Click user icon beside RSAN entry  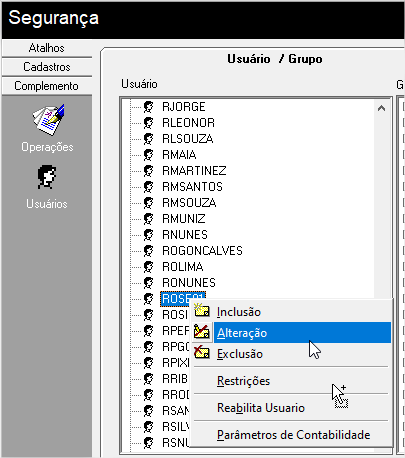(x=148, y=411)
